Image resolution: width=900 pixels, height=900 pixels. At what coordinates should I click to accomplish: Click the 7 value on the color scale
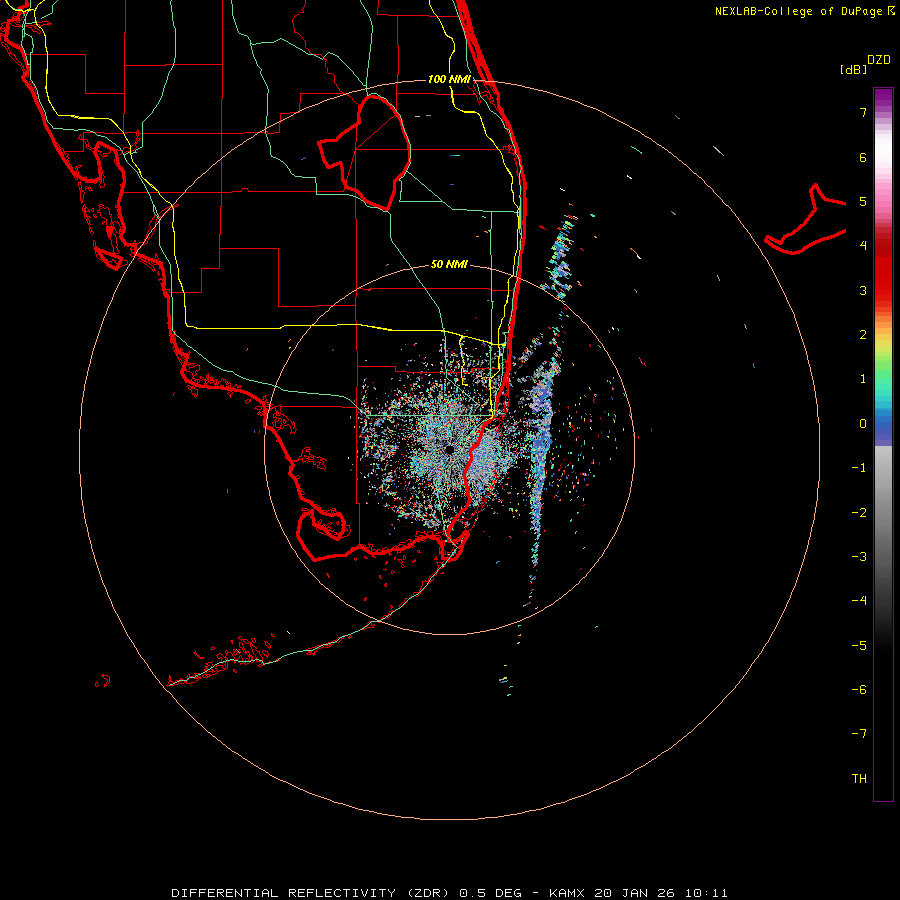(863, 112)
